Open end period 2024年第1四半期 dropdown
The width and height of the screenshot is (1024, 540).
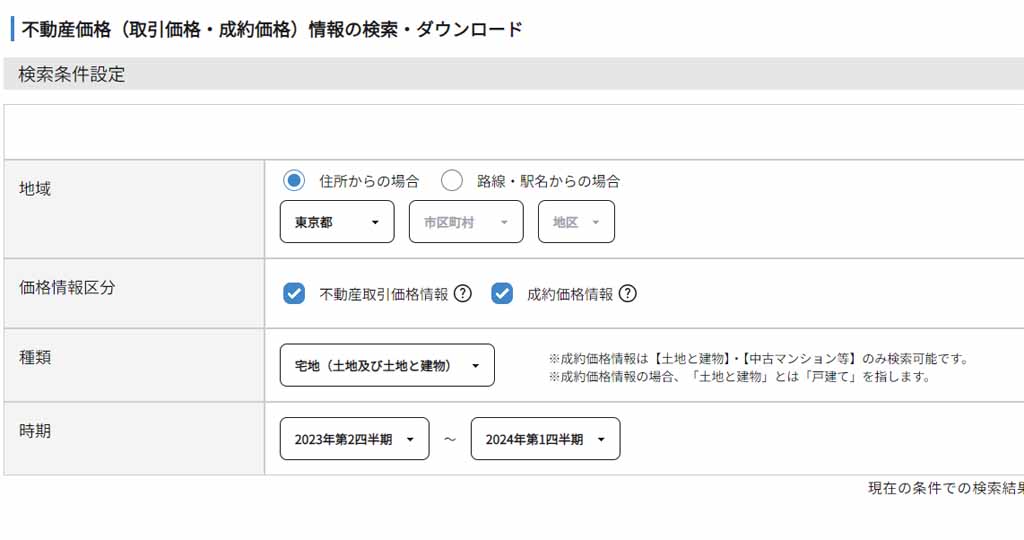pyautogui.click(x=544, y=439)
